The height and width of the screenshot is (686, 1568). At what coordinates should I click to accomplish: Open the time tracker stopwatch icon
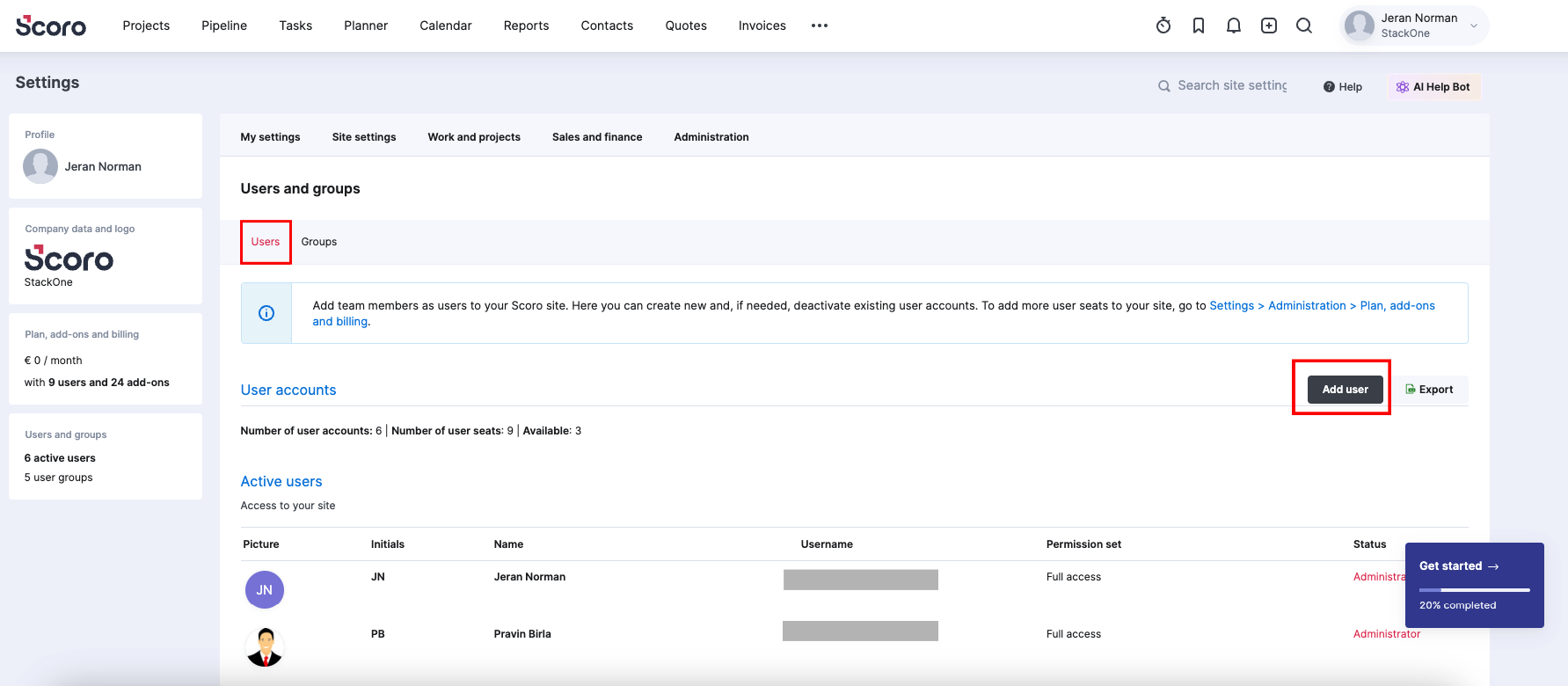point(1163,26)
